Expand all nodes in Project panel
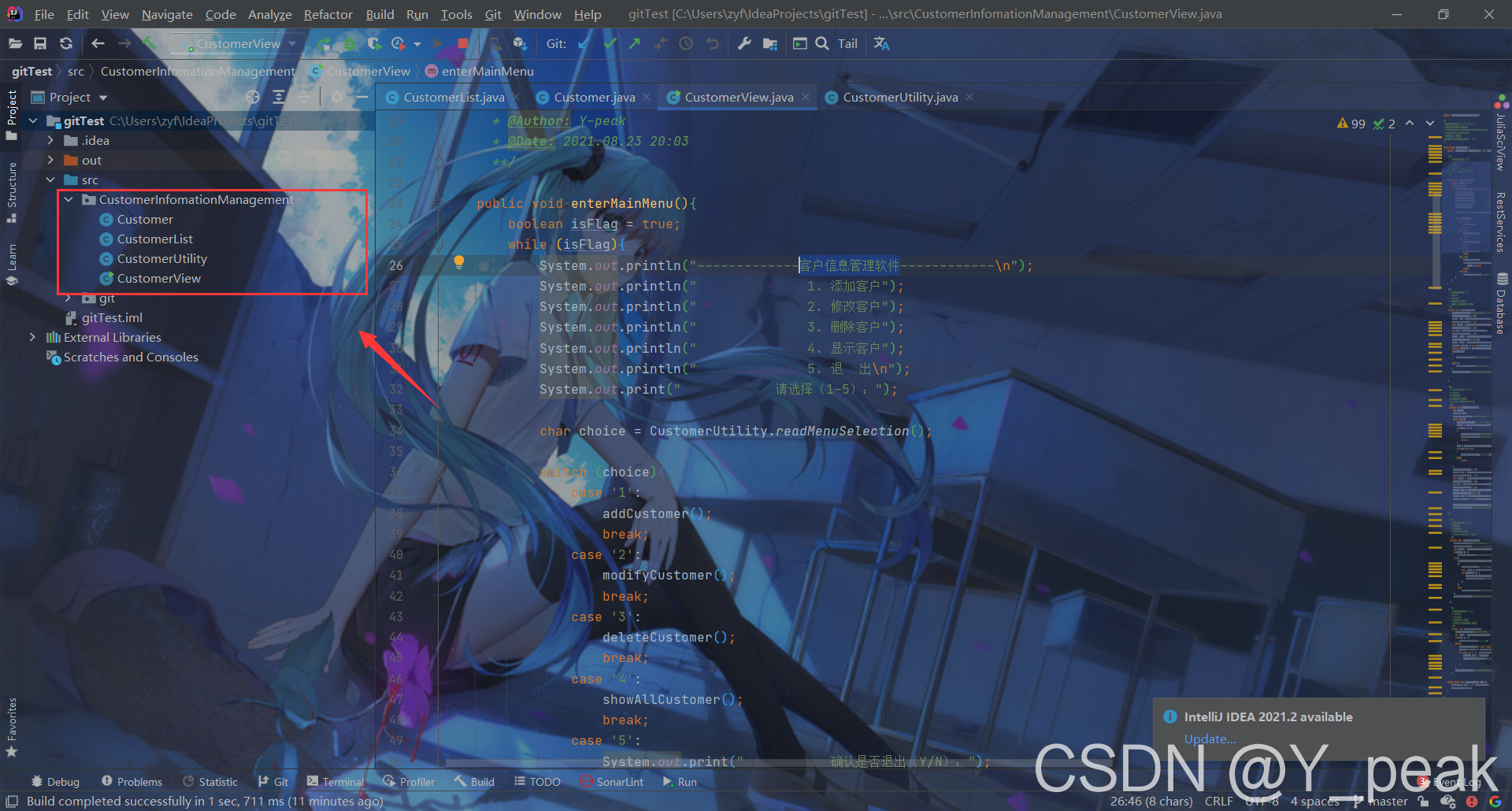 [x=279, y=97]
